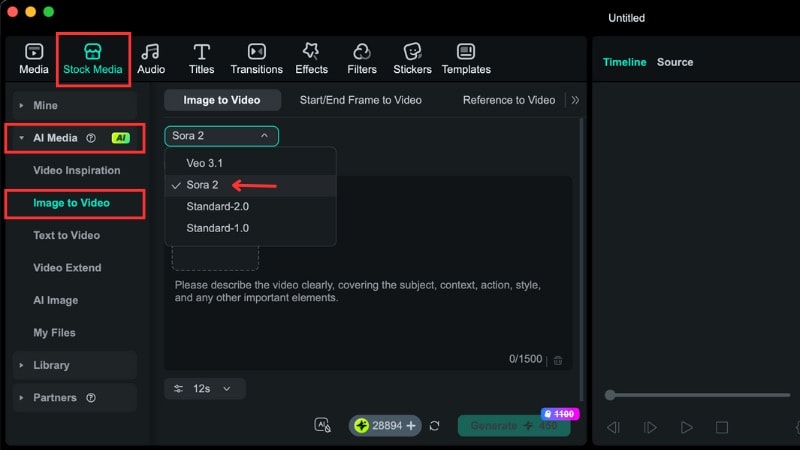Choose Standard-1.0 model from list
The image size is (800, 450).
(x=217, y=228)
